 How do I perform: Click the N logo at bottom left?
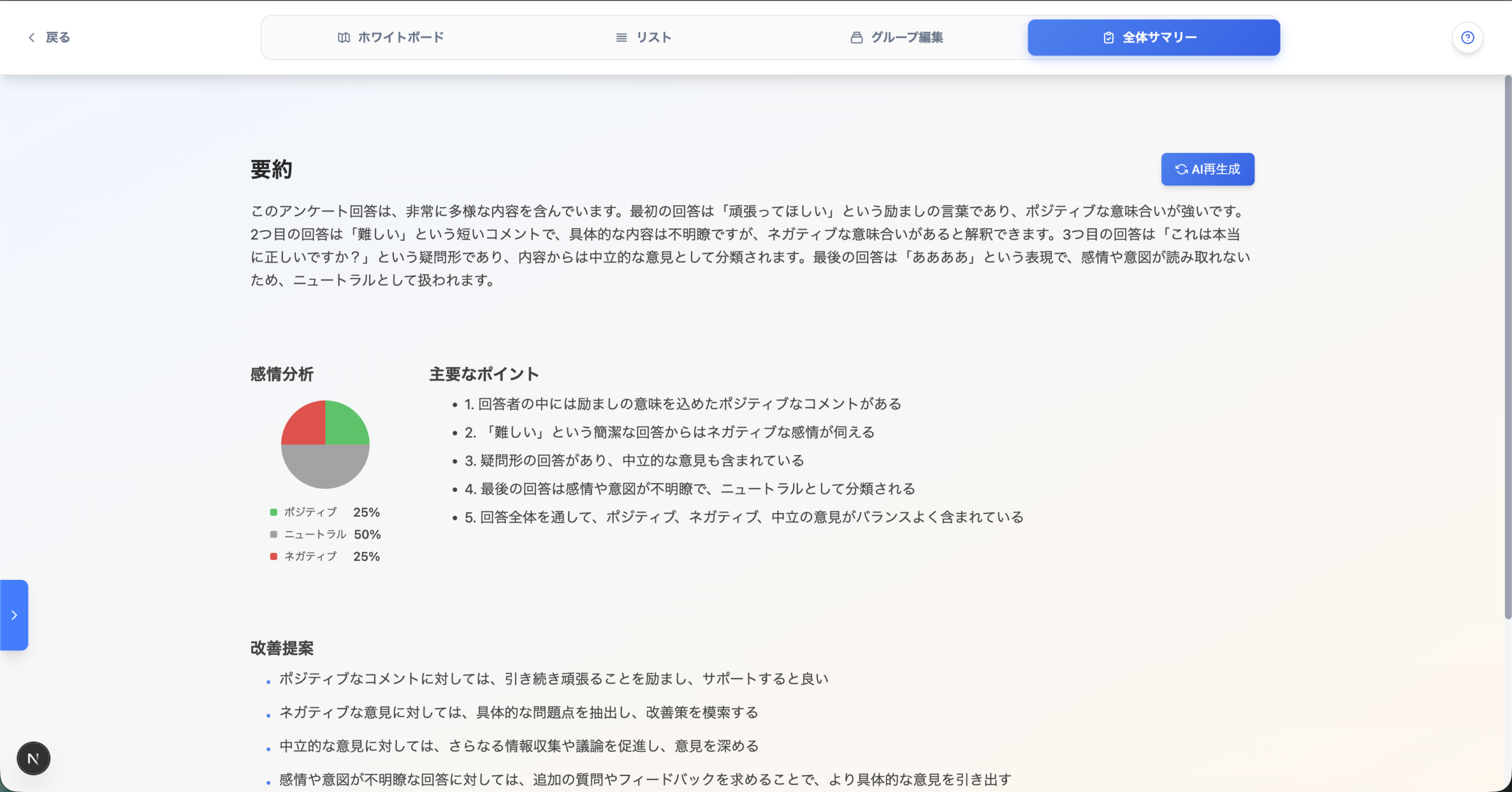(x=33, y=758)
